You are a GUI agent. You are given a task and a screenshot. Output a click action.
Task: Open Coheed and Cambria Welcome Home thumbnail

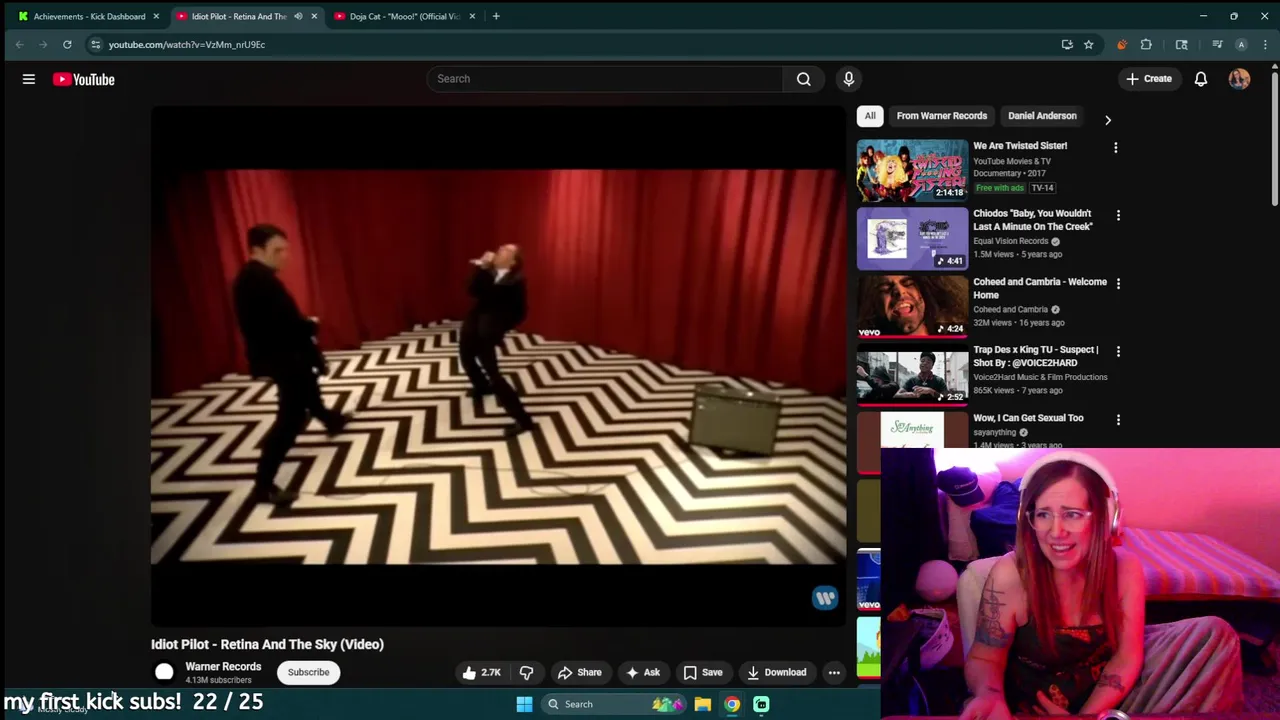[912, 306]
